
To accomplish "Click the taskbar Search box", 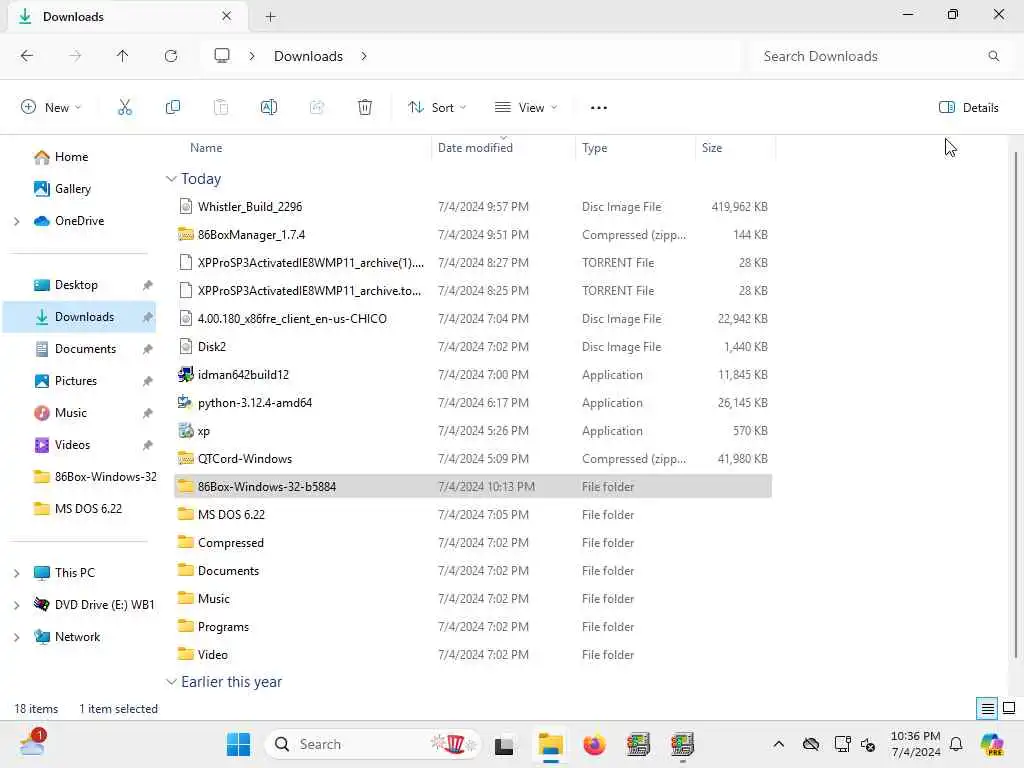I will [x=372, y=744].
